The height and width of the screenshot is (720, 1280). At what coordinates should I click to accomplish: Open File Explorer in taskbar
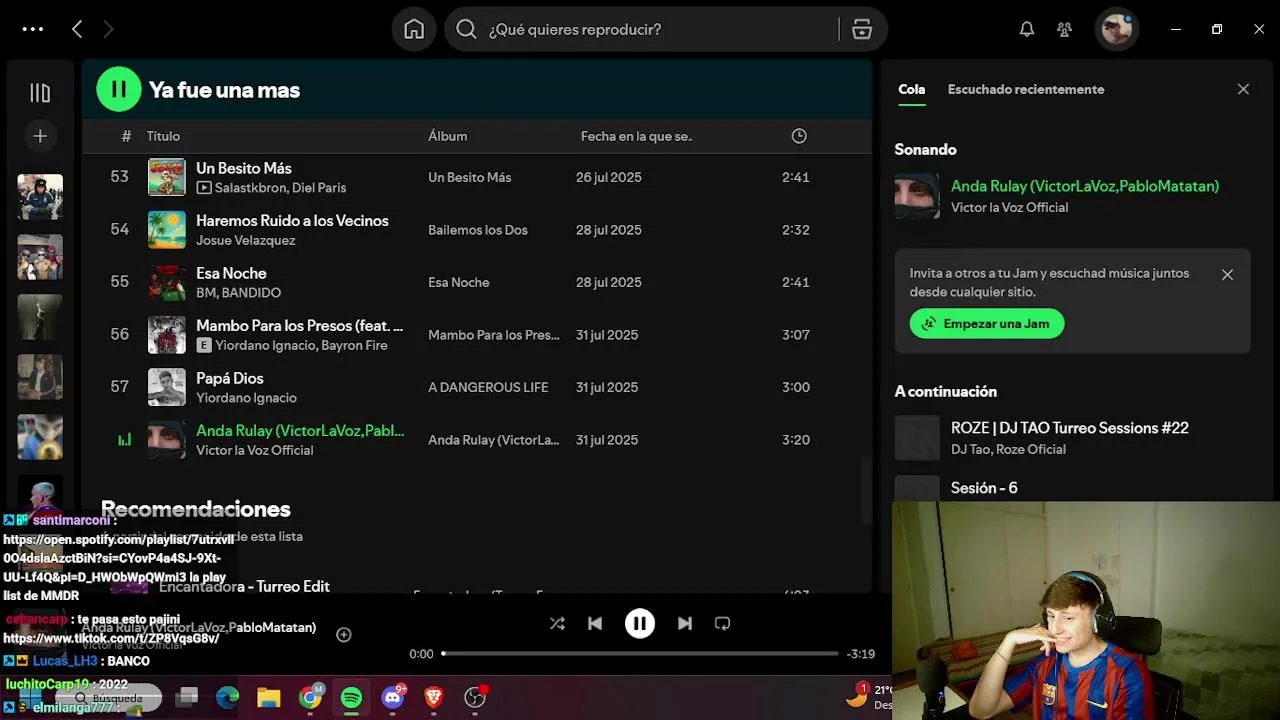[x=269, y=697]
